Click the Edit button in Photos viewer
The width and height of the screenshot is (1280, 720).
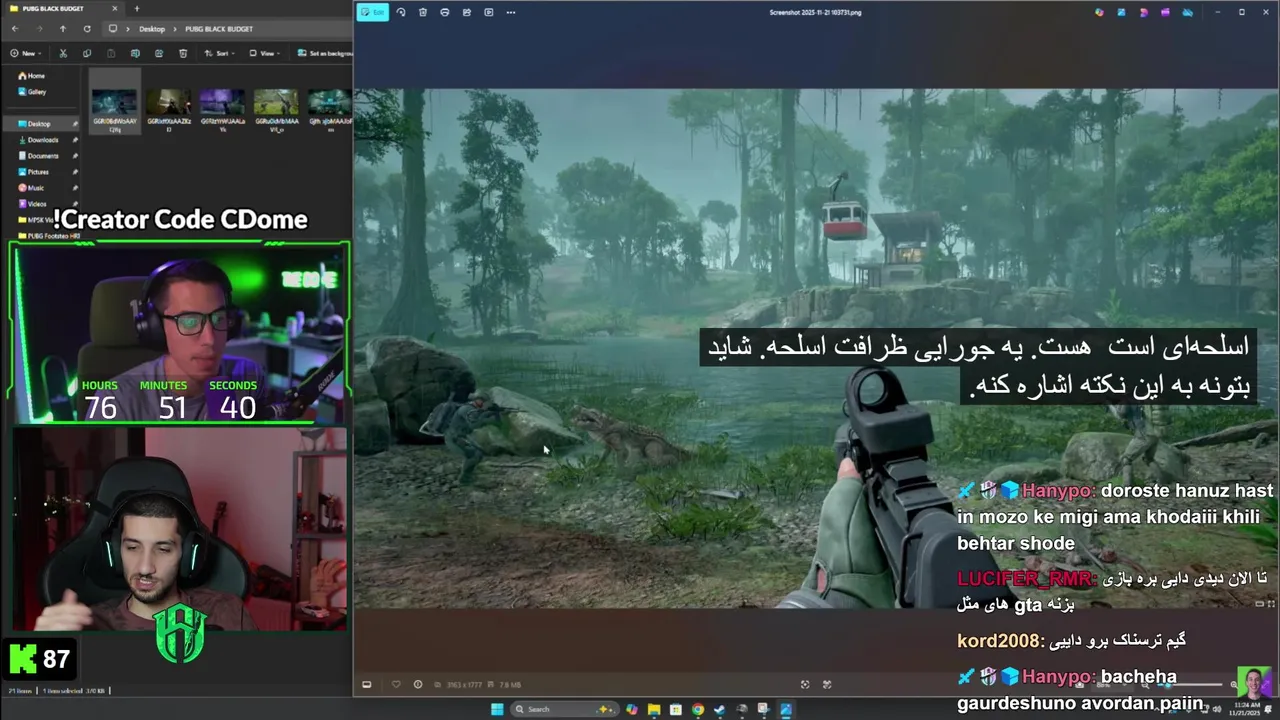coord(373,12)
